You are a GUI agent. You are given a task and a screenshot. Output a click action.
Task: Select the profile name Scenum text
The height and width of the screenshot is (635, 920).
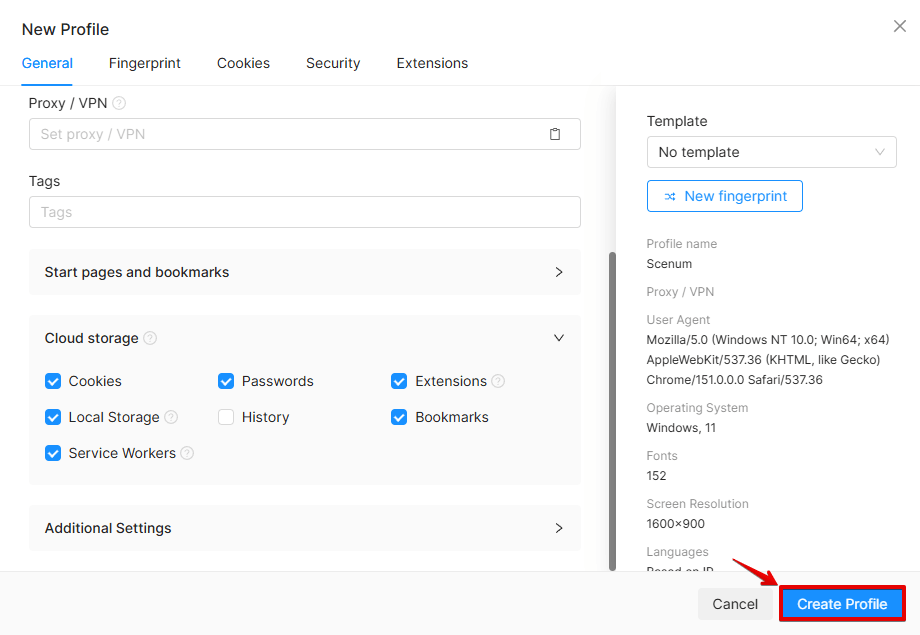(x=669, y=264)
